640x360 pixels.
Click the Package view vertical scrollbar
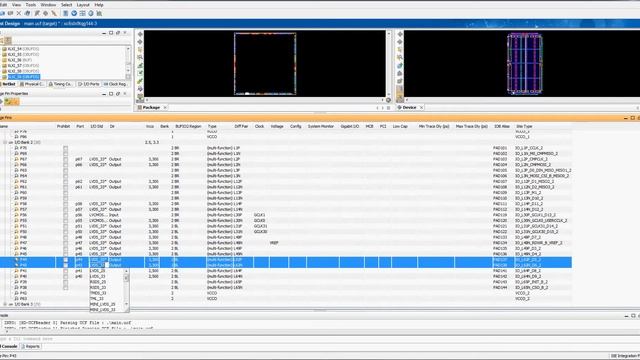coord(388,64)
